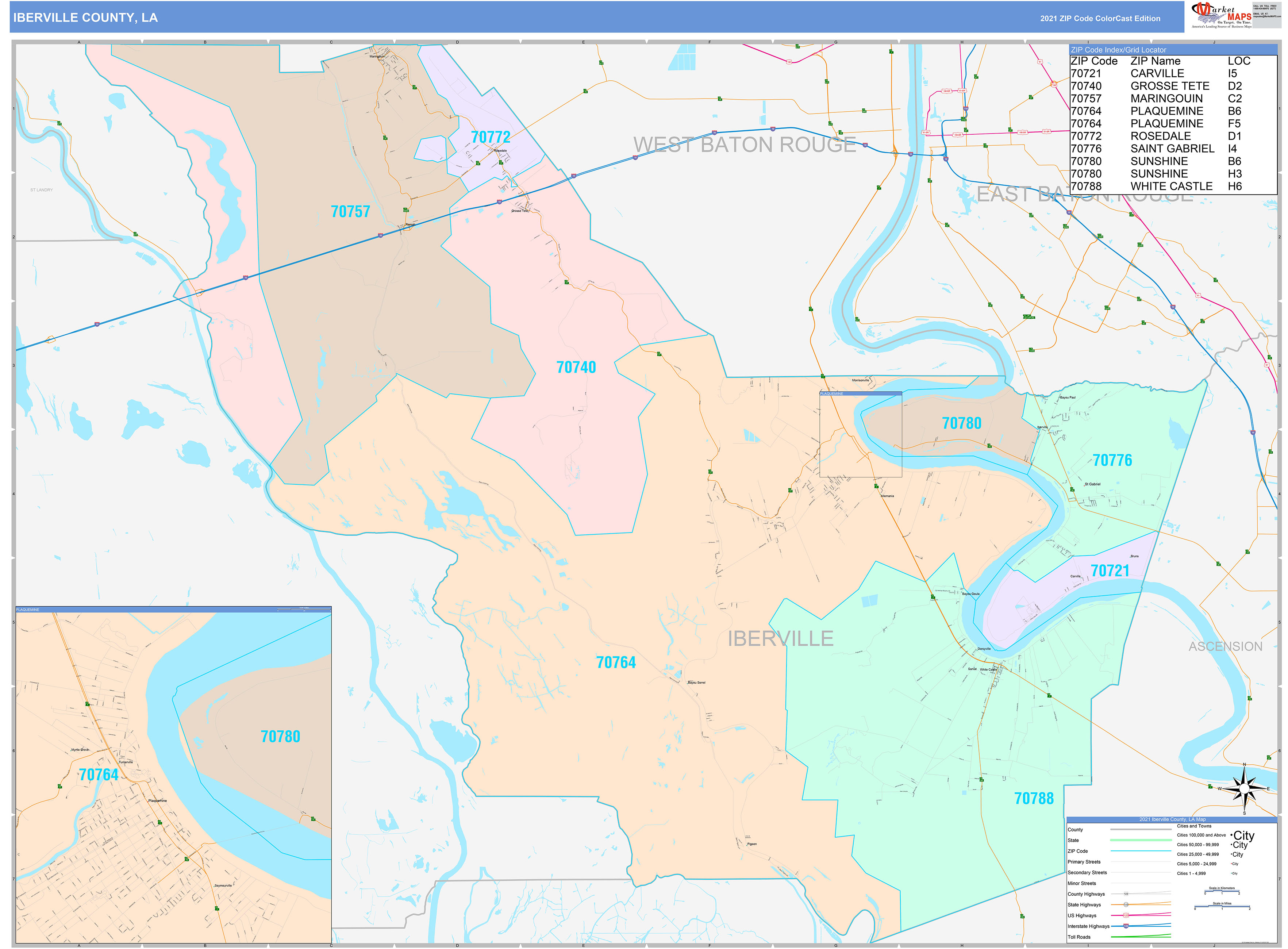The image size is (1288, 949).
Task: Click the 'Secondary Streets' legend entry
Action: point(1087,873)
